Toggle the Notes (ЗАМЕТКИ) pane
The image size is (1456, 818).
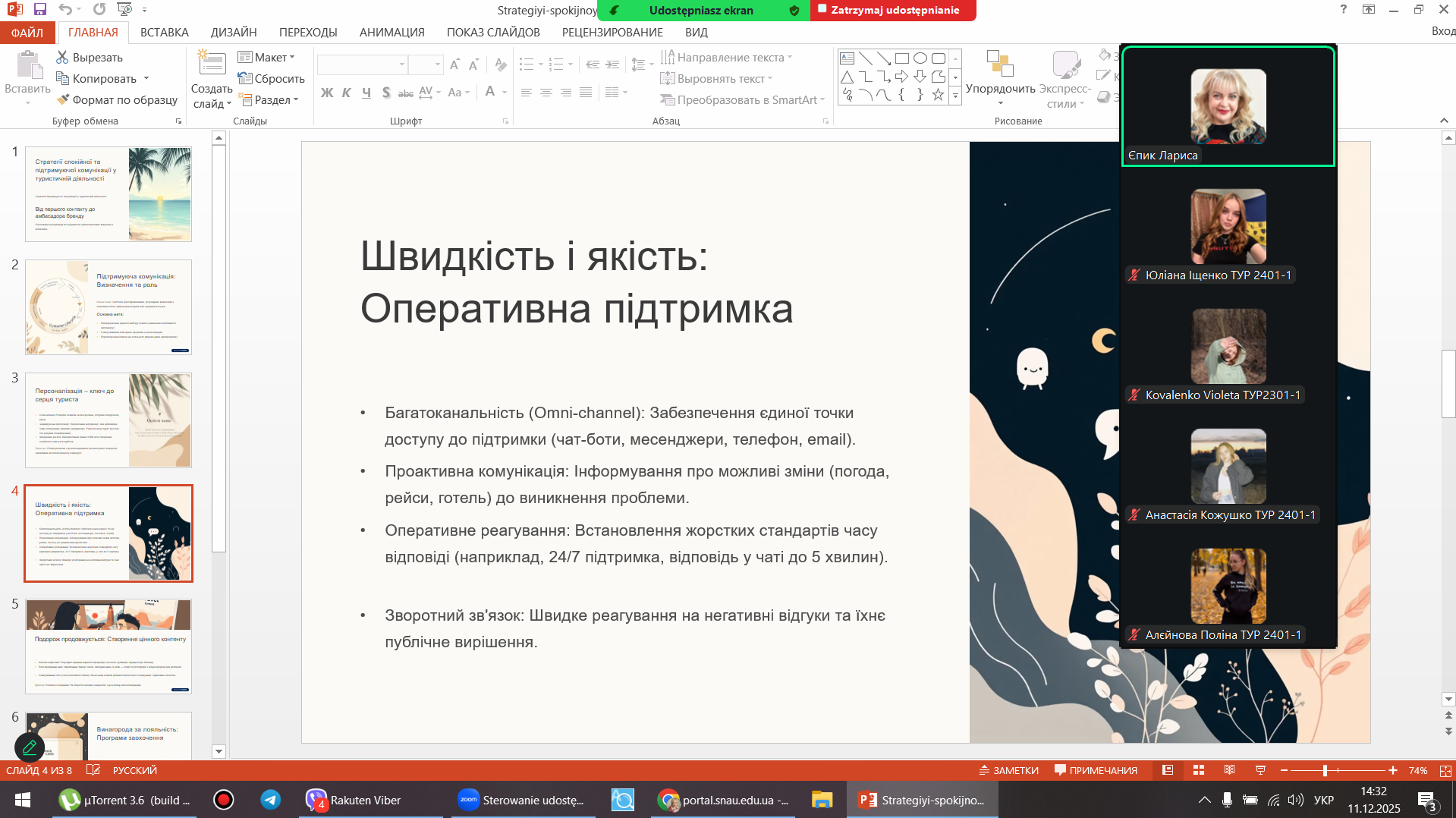point(1008,770)
